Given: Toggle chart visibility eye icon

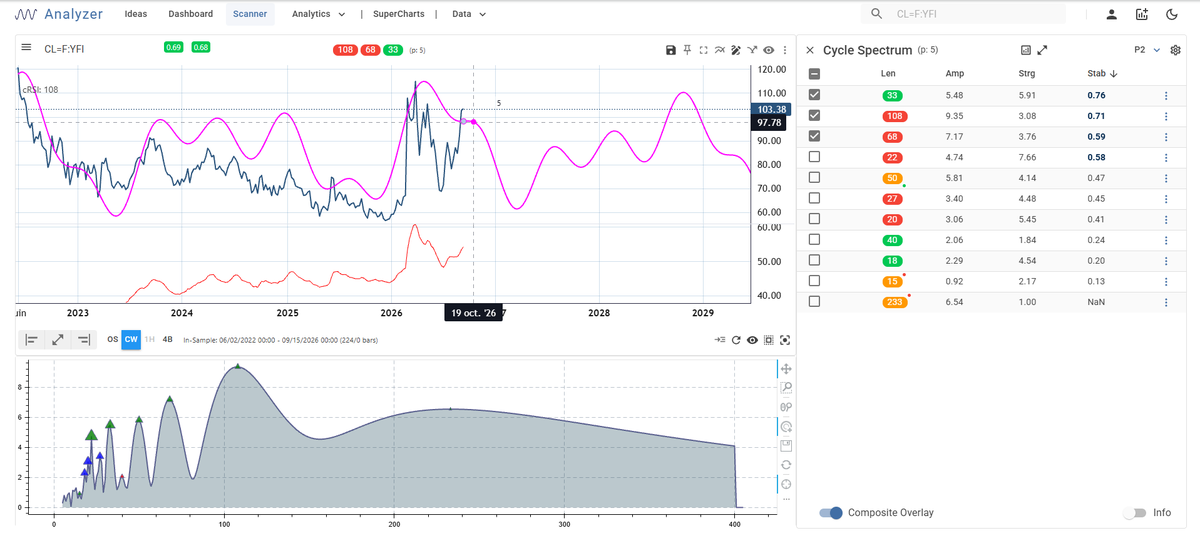Looking at the screenshot, I should pos(768,50).
